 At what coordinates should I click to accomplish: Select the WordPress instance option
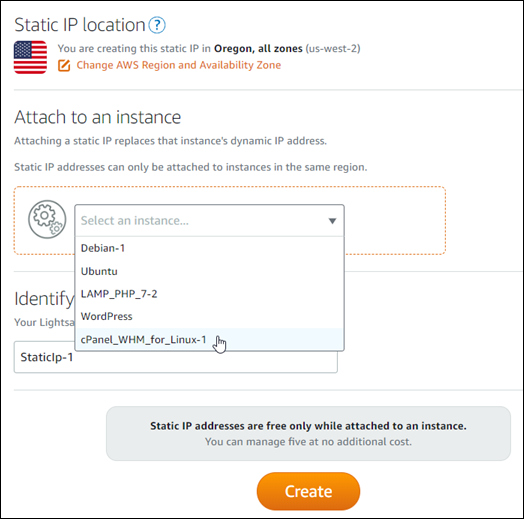[x=210, y=316]
